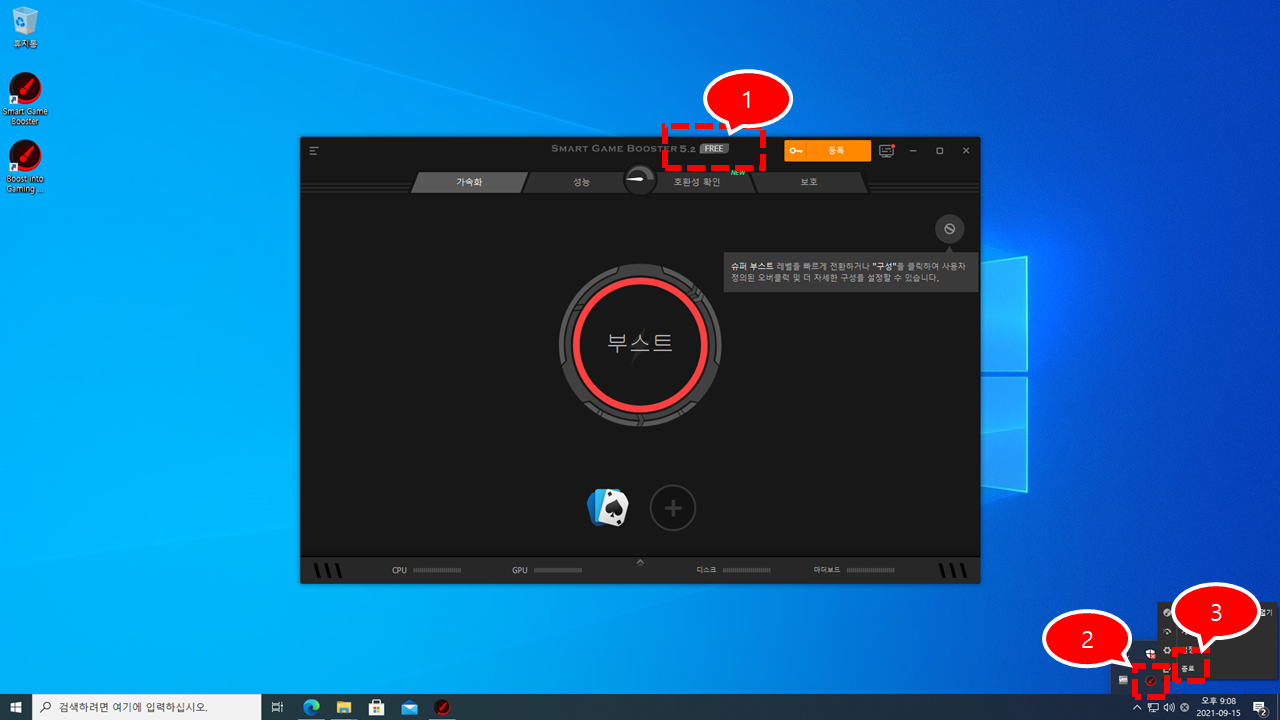Click Smart Game Booster tray overflow icon
The image size is (1280, 720).
tap(1150, 681)
